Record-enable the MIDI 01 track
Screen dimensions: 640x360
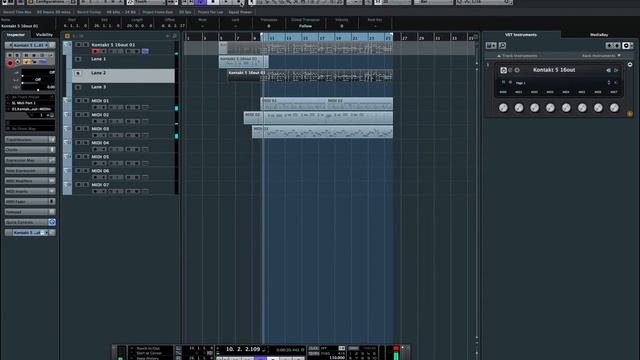pyautogui.click(x=95, y=107)
